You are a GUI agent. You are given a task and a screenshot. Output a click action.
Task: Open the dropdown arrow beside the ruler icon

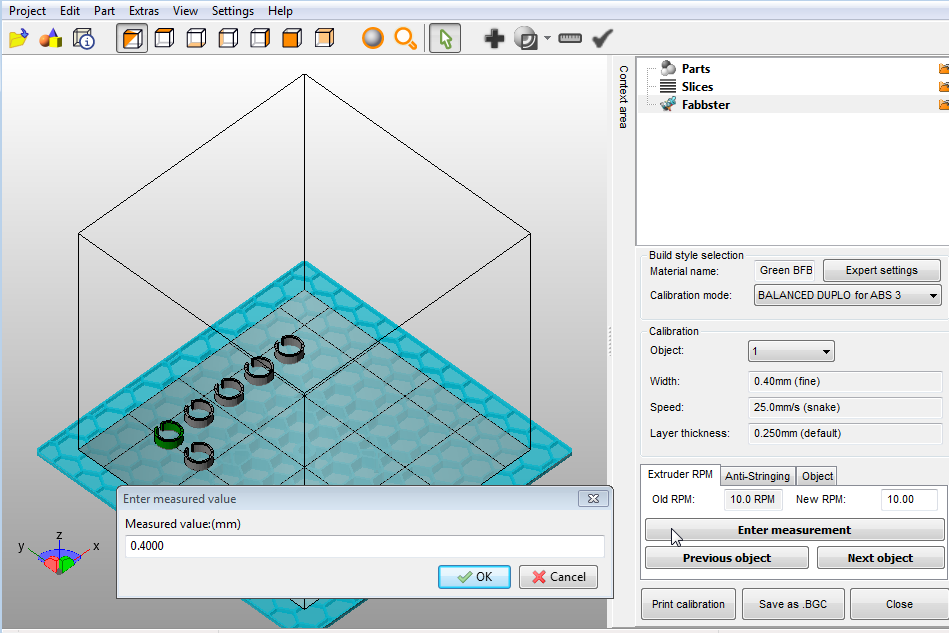547,39
